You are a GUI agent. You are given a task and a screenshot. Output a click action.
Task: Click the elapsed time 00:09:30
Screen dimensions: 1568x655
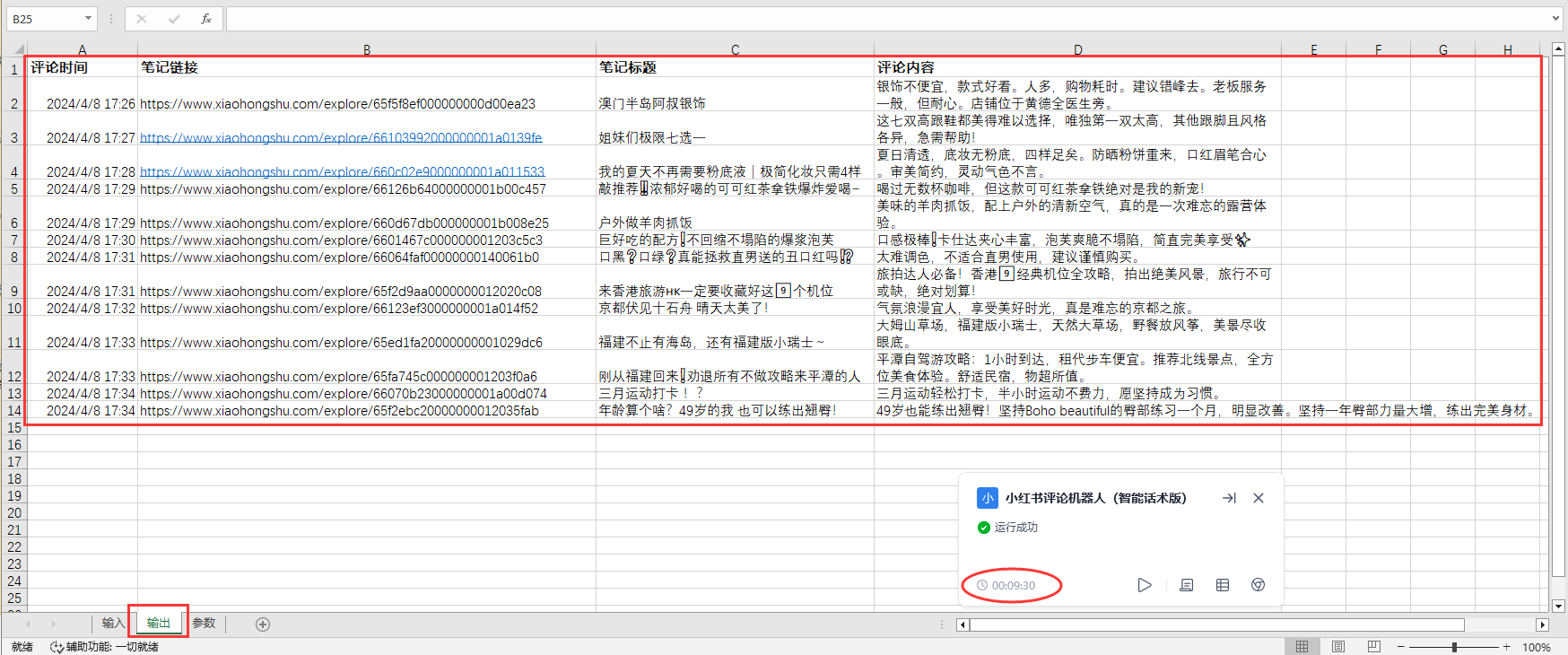(x=1013, y=586)
